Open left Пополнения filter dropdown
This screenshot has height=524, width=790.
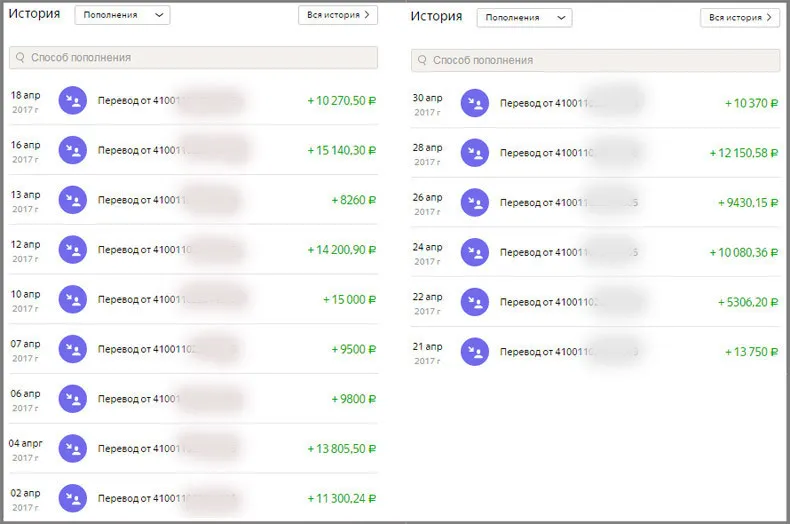pos(122,15)
